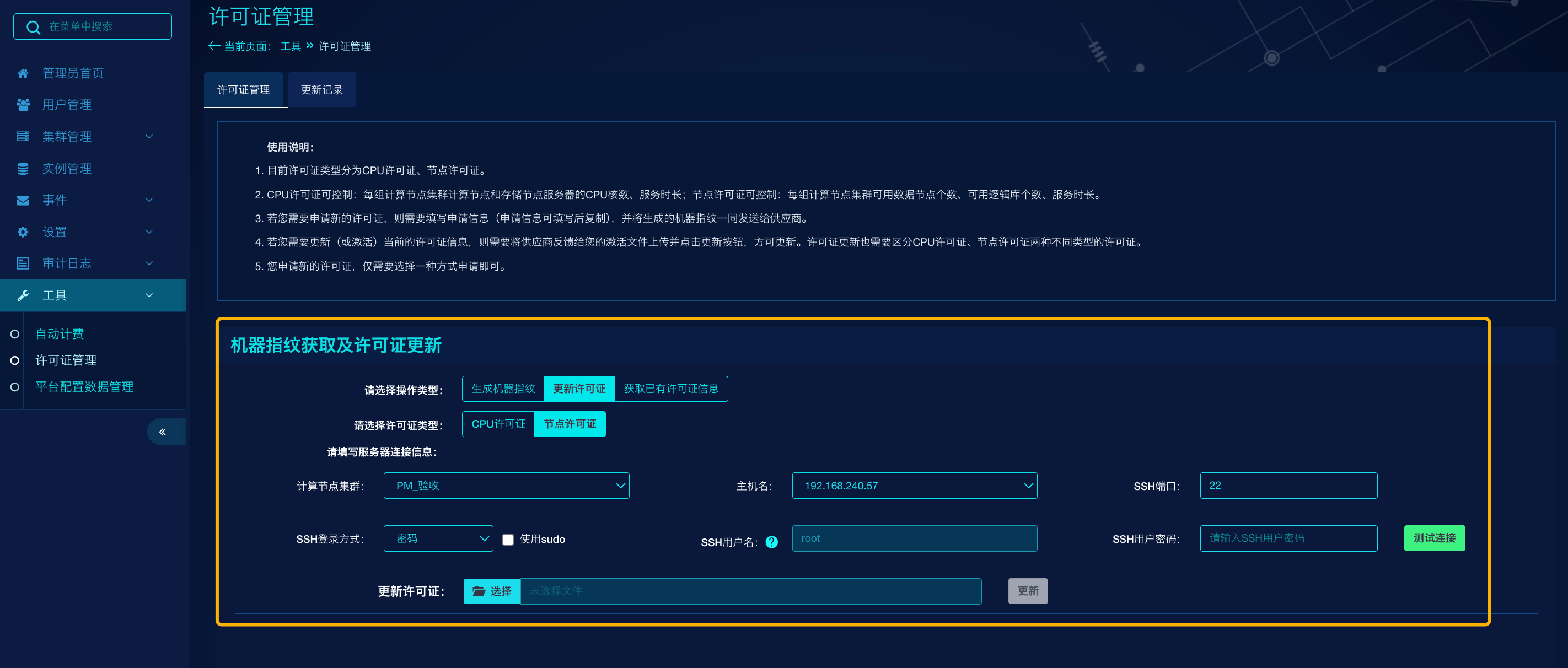The height and width of the screenshot is (668, 1568).
Task: Open the 主机名 dropdown list
Action: click(x=914, y=486)
